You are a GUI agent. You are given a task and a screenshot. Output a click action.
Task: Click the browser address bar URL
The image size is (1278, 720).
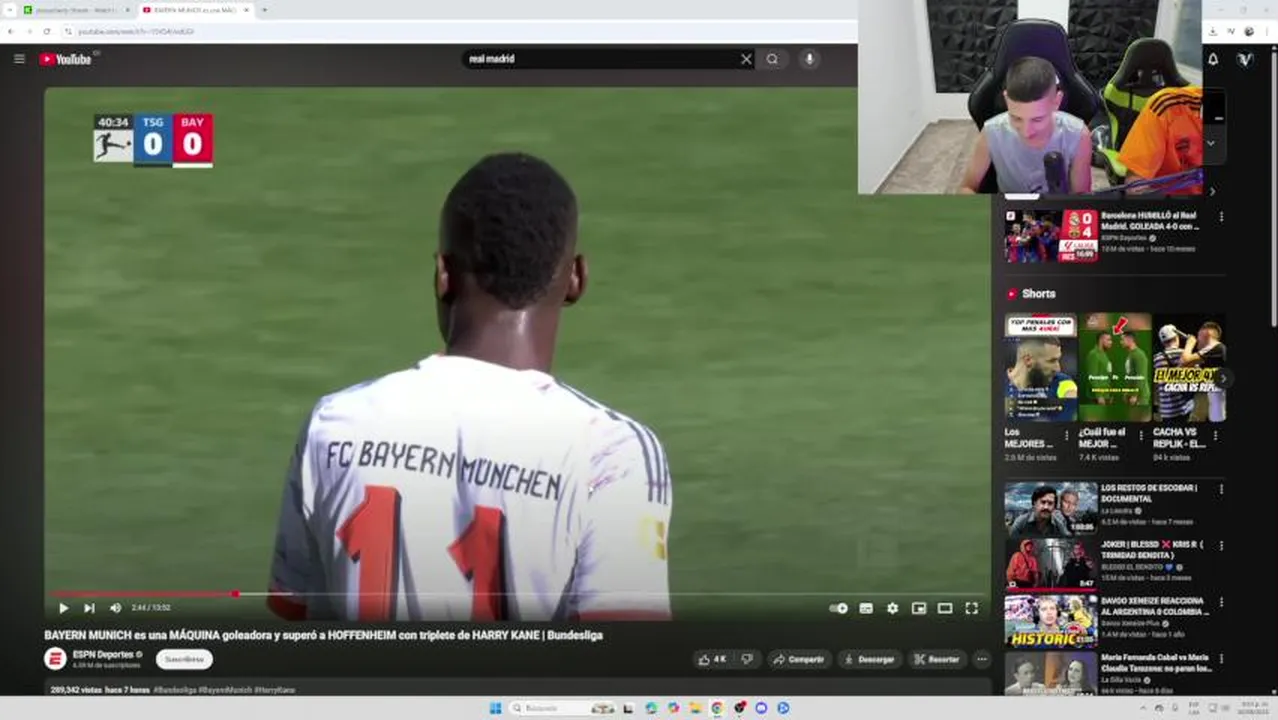(136, 31)
